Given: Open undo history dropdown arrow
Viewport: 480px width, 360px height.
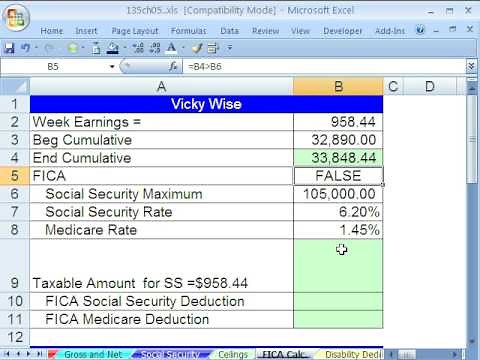Looking at the screenshot, I should [x=36, y=48].
